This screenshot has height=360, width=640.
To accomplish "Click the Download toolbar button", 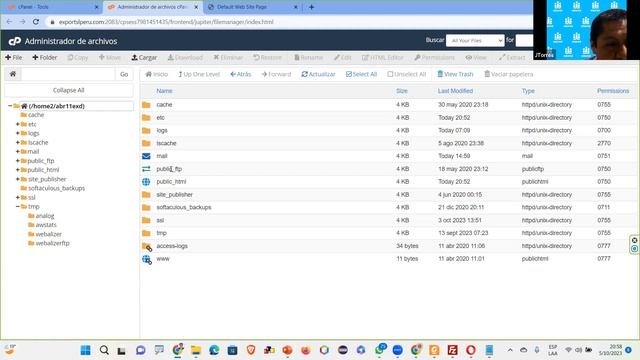I will [x=185, y=58].
